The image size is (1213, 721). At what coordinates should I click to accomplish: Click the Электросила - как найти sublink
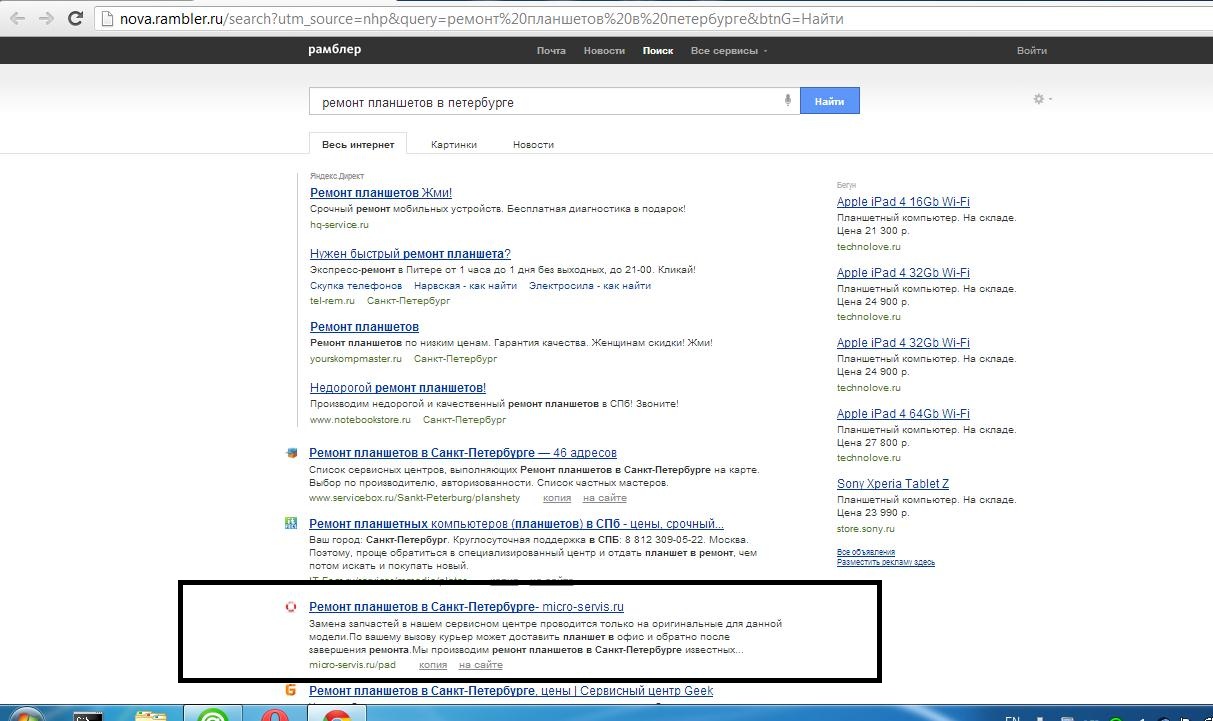click(590, 285)
